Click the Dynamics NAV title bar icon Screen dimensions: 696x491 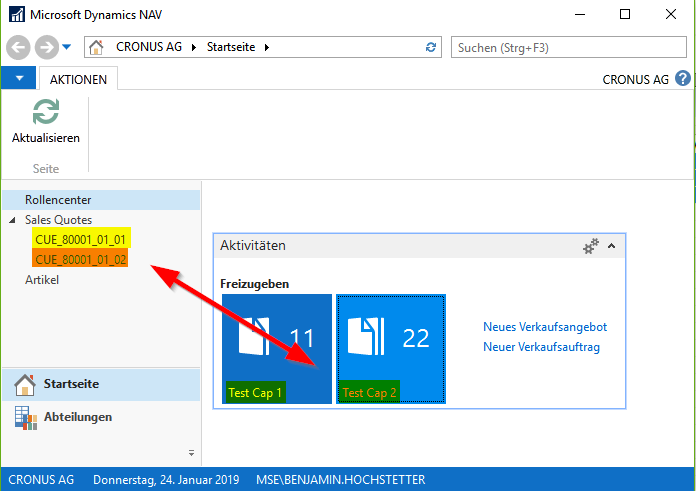(17, 14)
